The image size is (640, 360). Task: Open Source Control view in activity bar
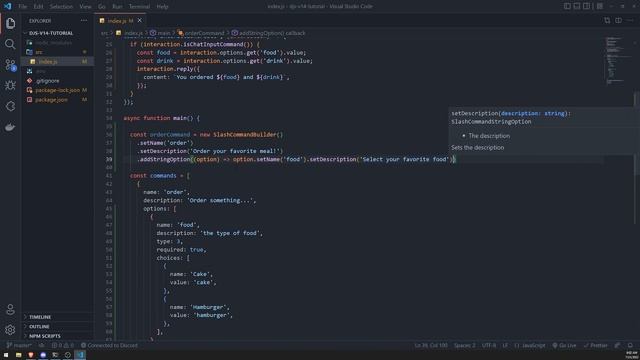pos(10,65)
